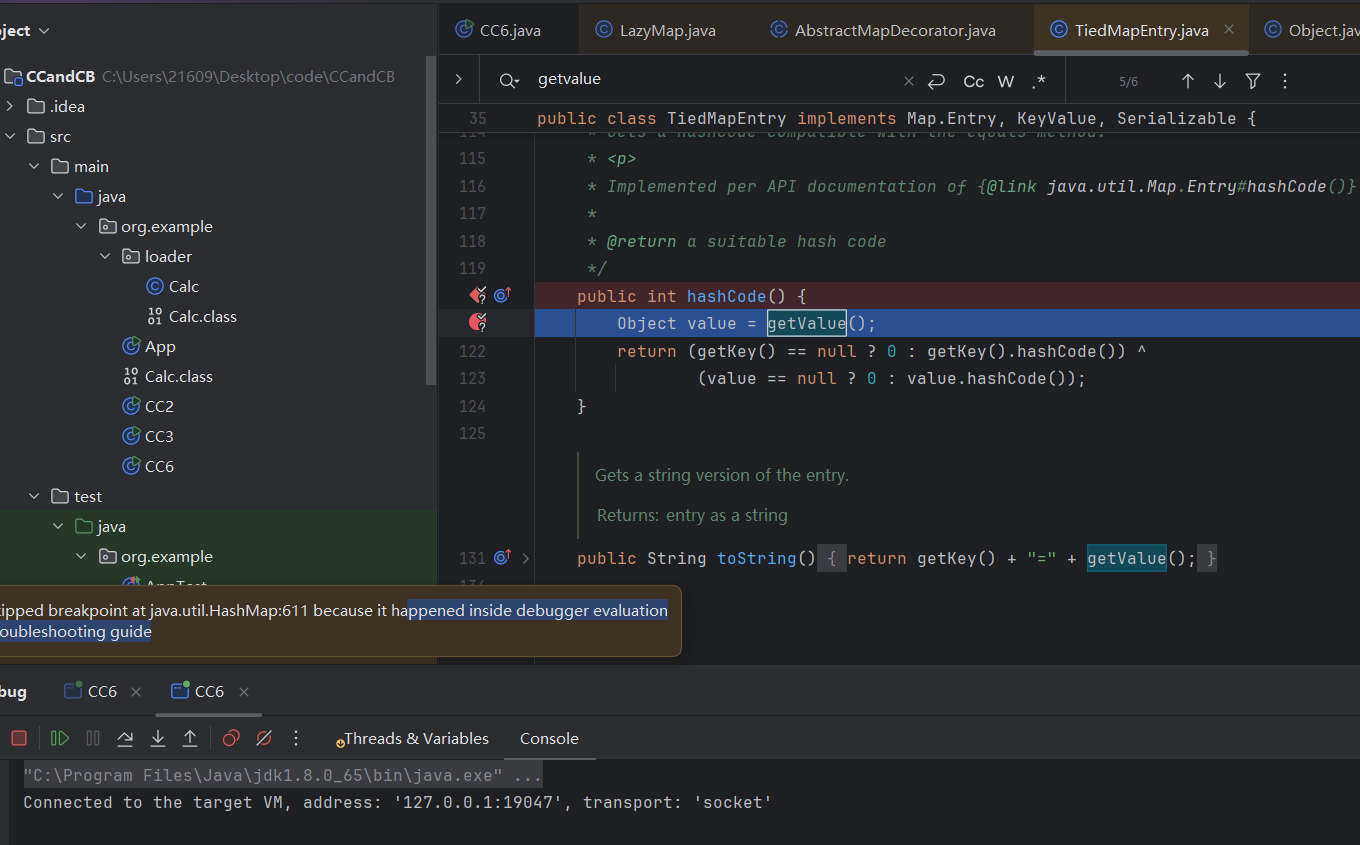Close the second CC6 debug session tab
1360x845 pixels.
[x=244, y=692]
